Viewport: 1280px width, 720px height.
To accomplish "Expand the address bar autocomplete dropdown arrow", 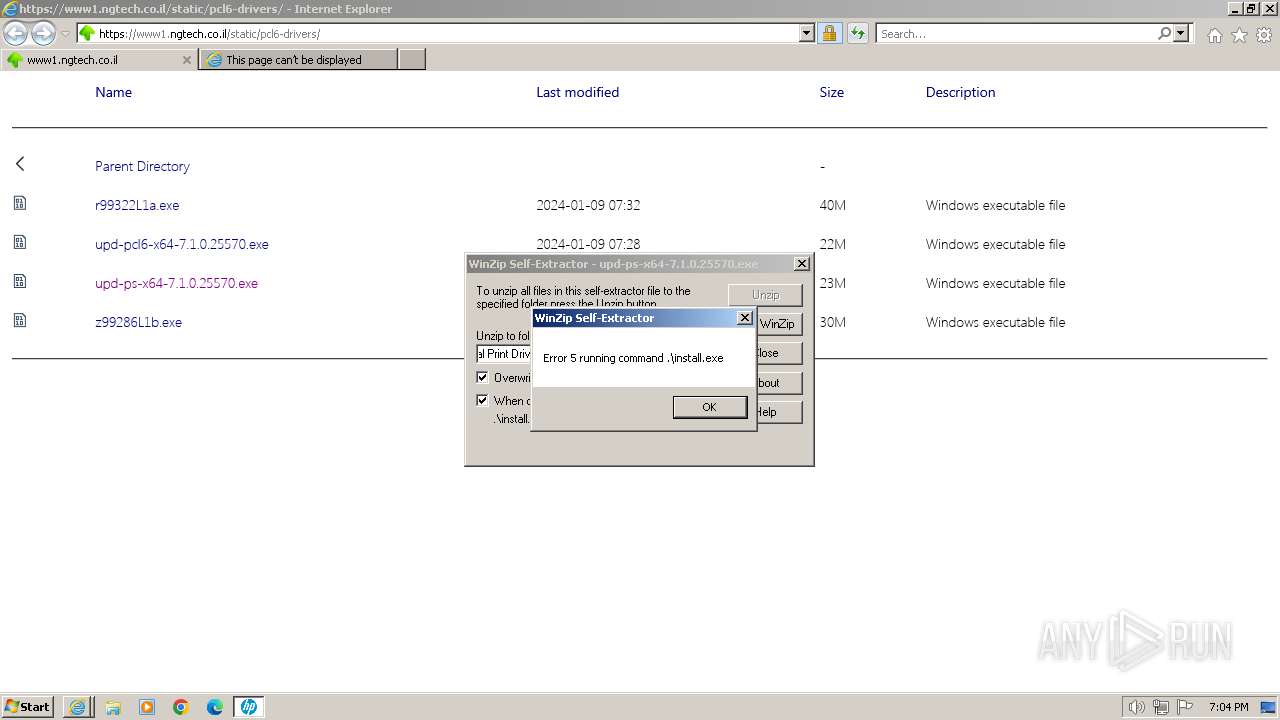I will coord(807,34).
